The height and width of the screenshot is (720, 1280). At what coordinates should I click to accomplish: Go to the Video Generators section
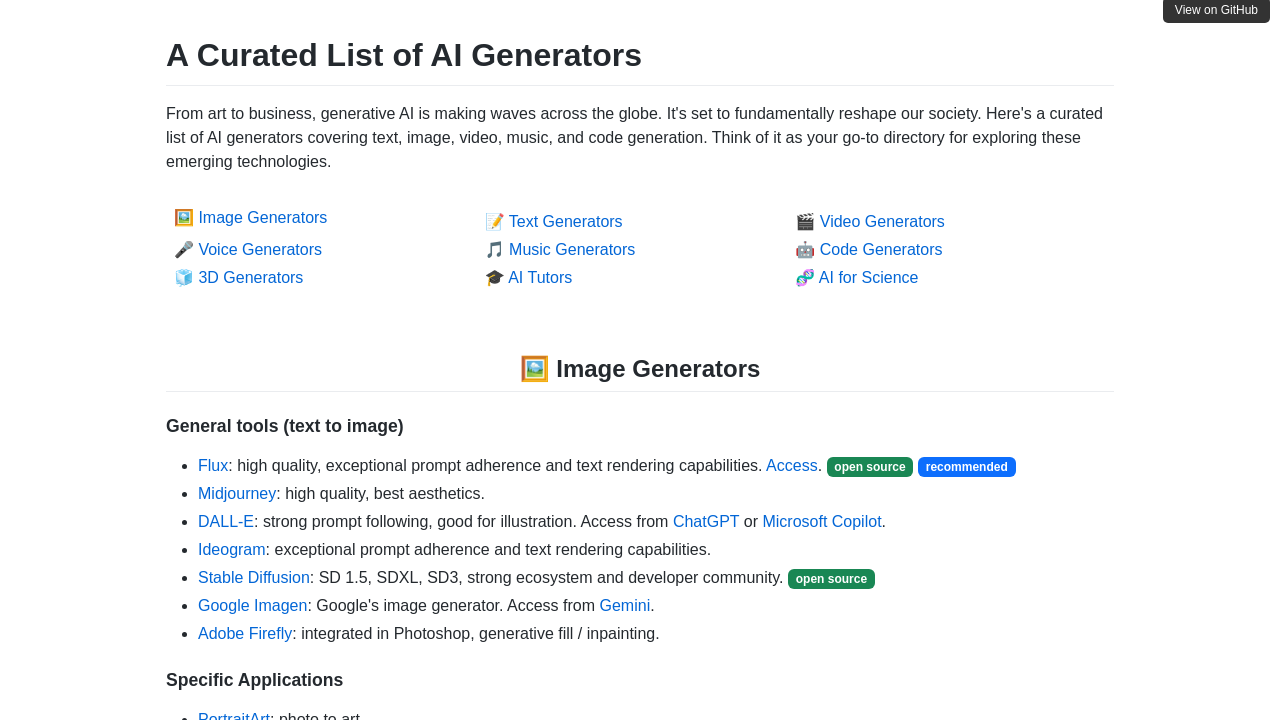pos(882,222)
